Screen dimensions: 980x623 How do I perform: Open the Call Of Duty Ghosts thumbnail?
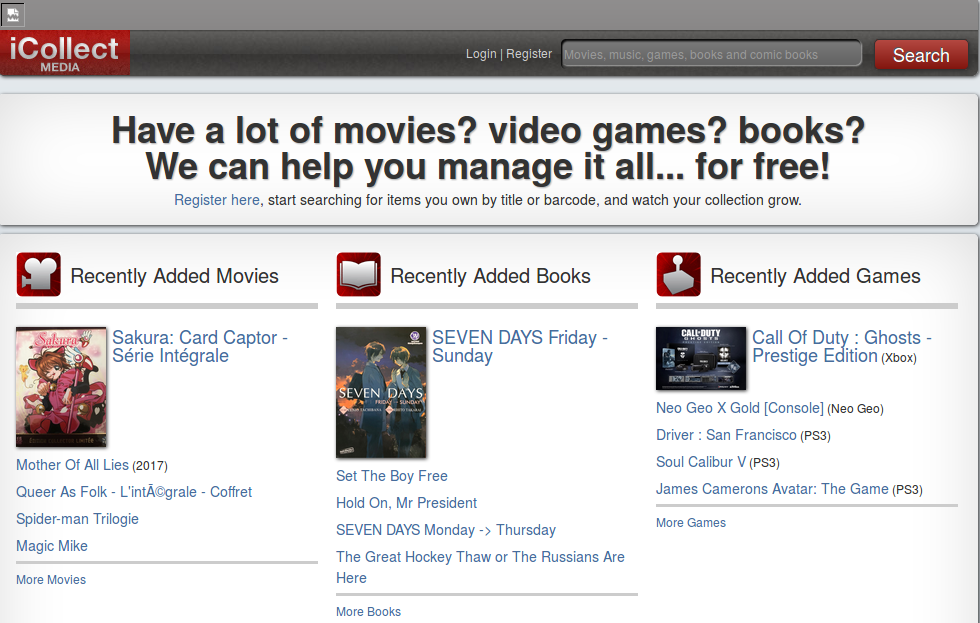(701, 358)
